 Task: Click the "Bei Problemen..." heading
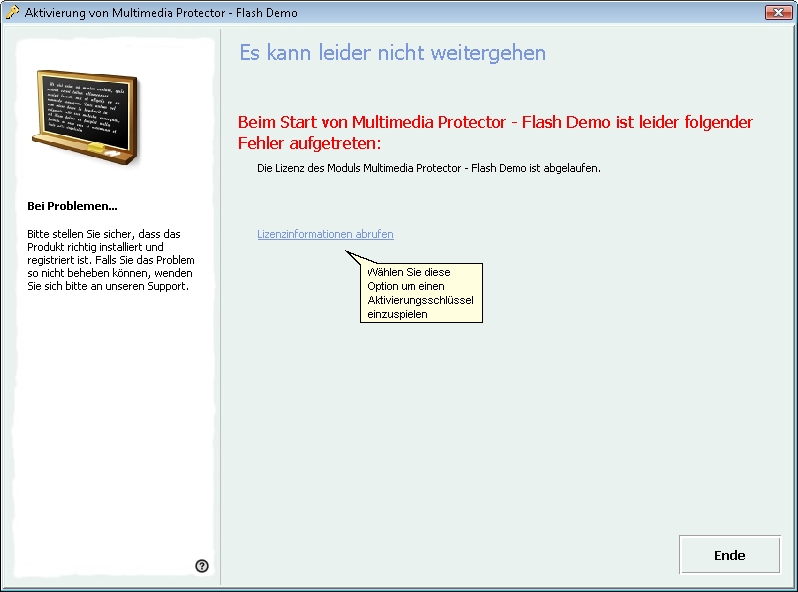pyautogui.click(x=73, y=206)
